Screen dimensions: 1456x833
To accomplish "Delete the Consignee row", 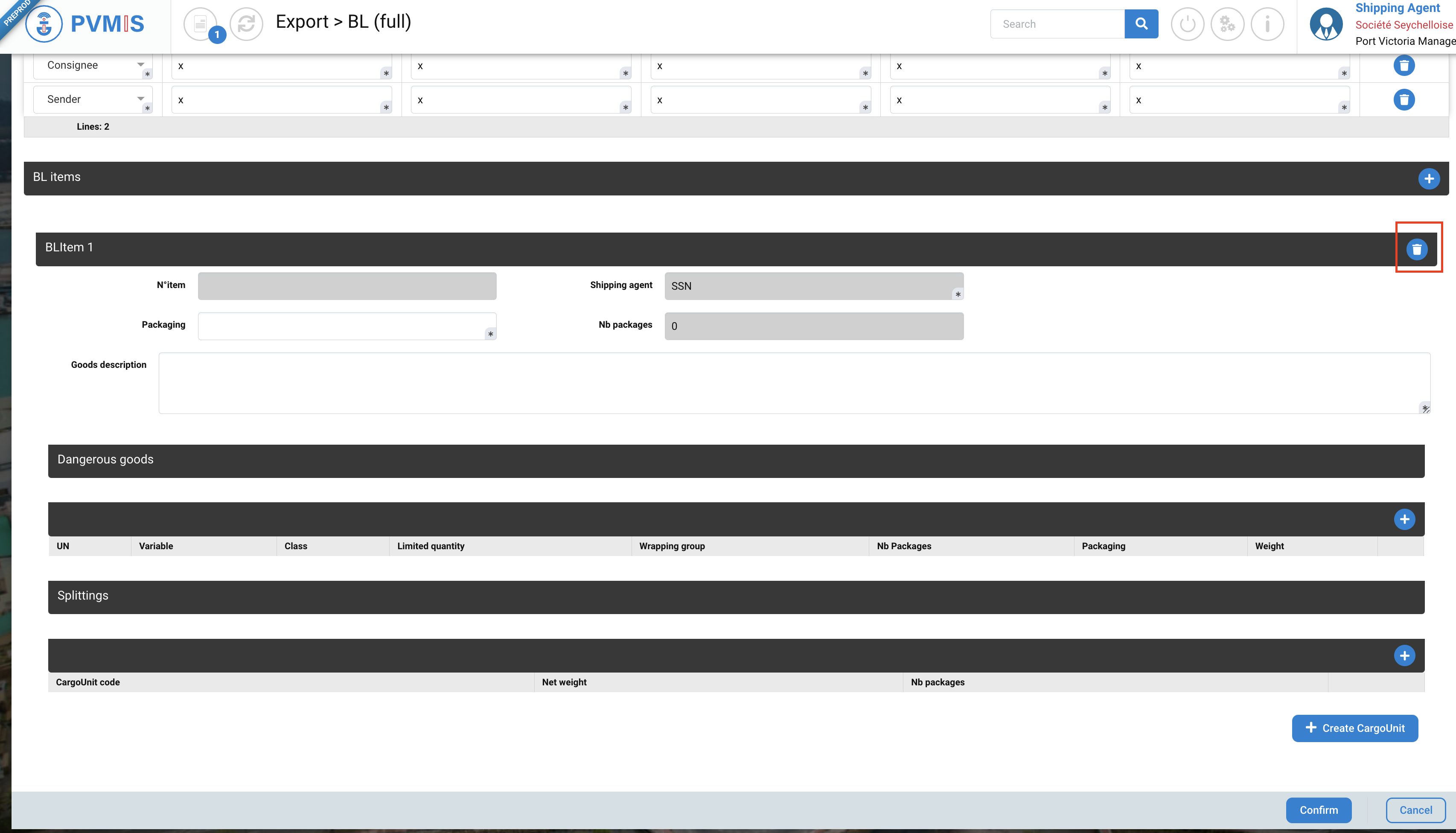I will pos(1404,66).
